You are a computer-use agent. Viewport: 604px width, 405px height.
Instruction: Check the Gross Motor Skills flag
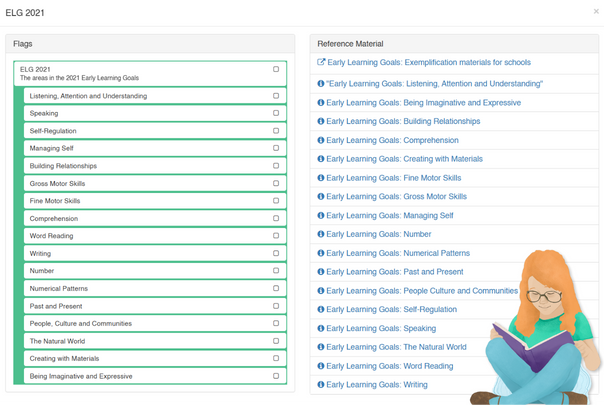pyautogui.click(x=276, y=184)
